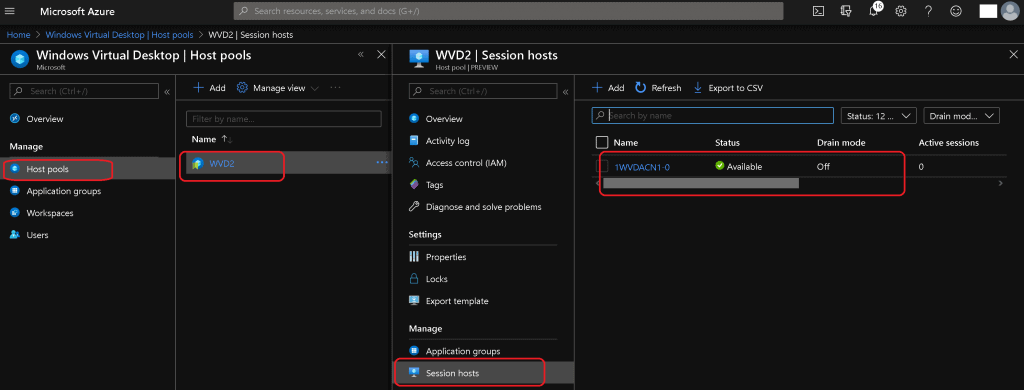
Task: Open the feedback smiley icon
Action: point(956,11)
